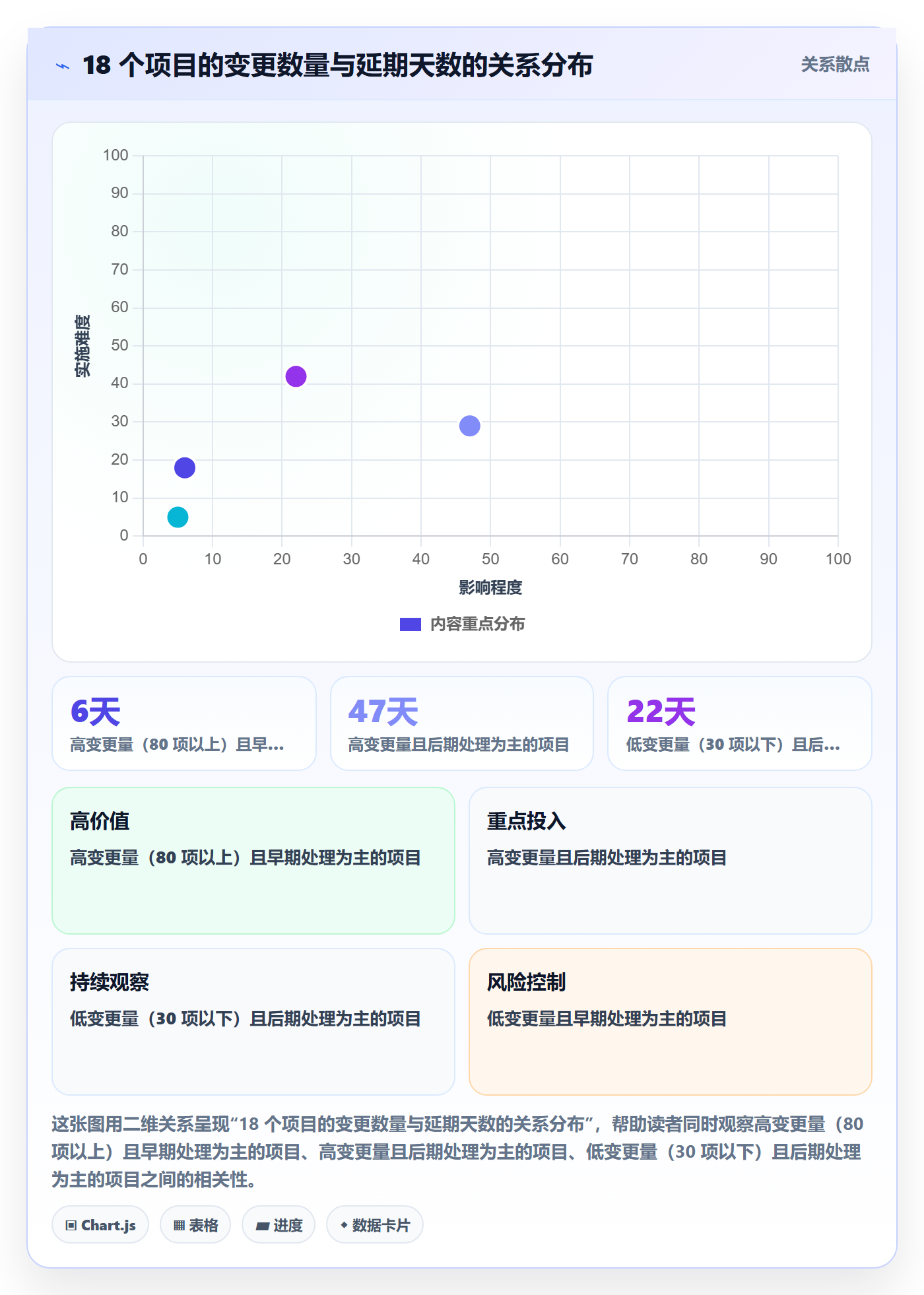This screenshot has height=1295, width=924.
Task: Select the 高价值 quadrant card
Action: [253, 861]
